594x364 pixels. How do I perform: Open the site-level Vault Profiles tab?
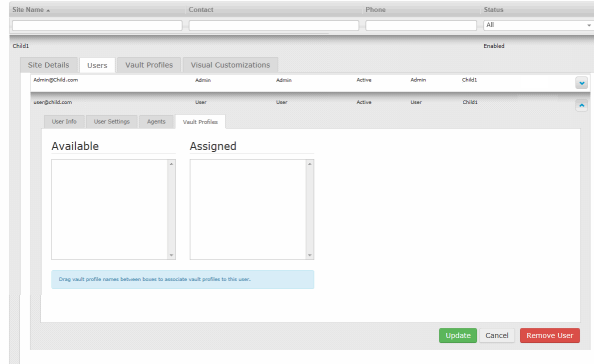tap(149, 65)
